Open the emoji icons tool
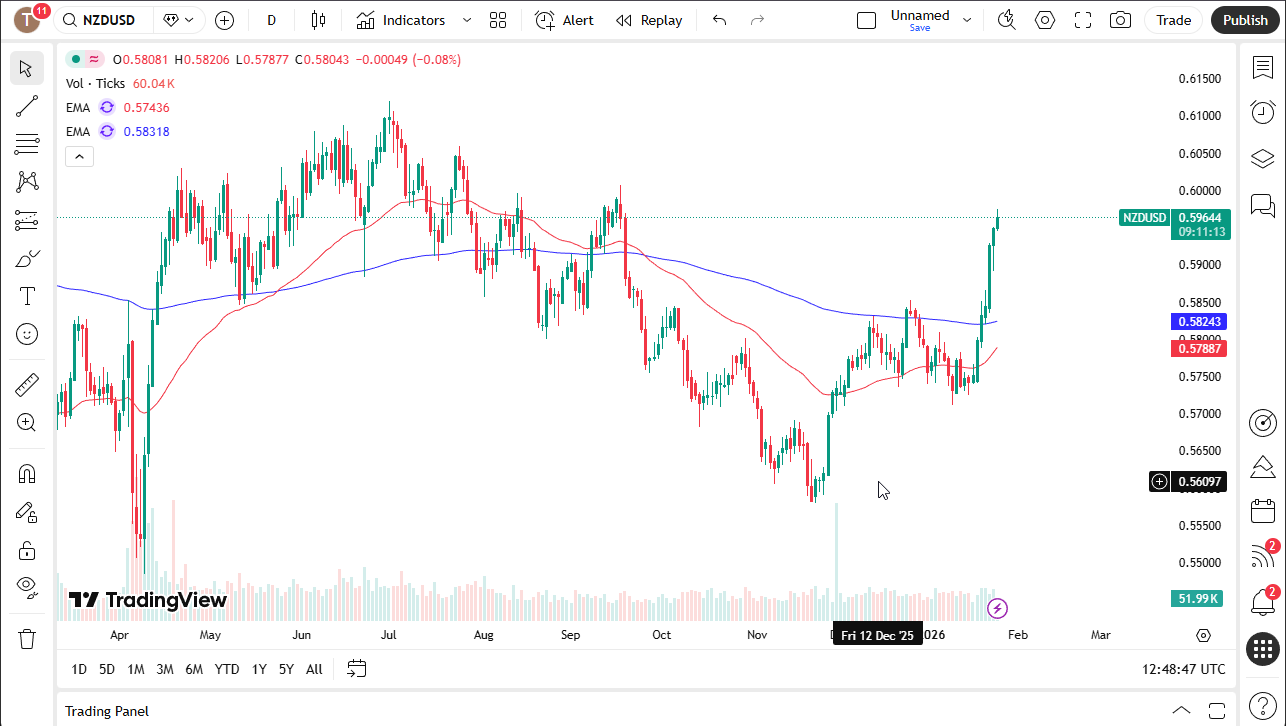The height and width of the screenshot is (726, 1286). 27,334
